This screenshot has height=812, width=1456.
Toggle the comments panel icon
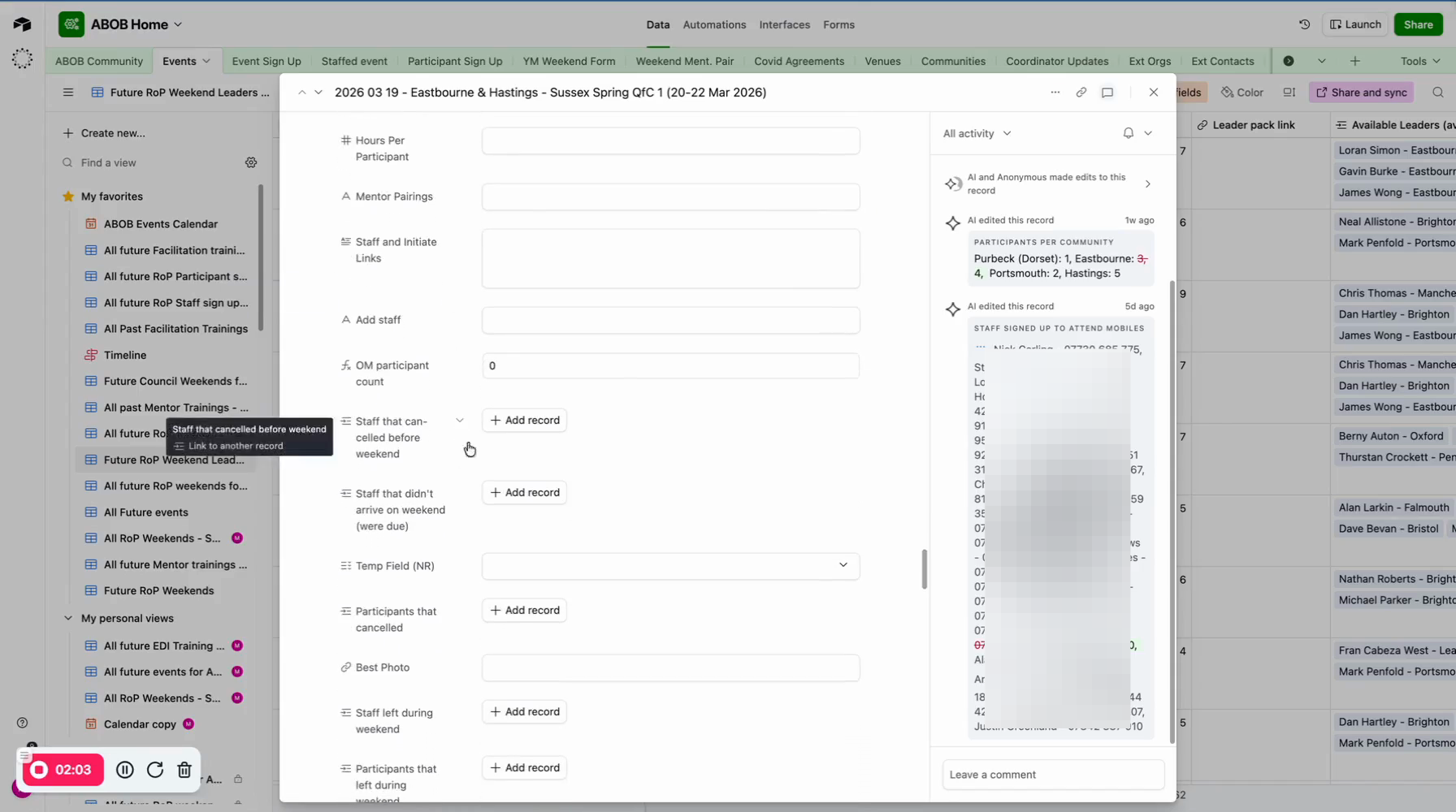pyautogui.click(x=1107, y=93)
